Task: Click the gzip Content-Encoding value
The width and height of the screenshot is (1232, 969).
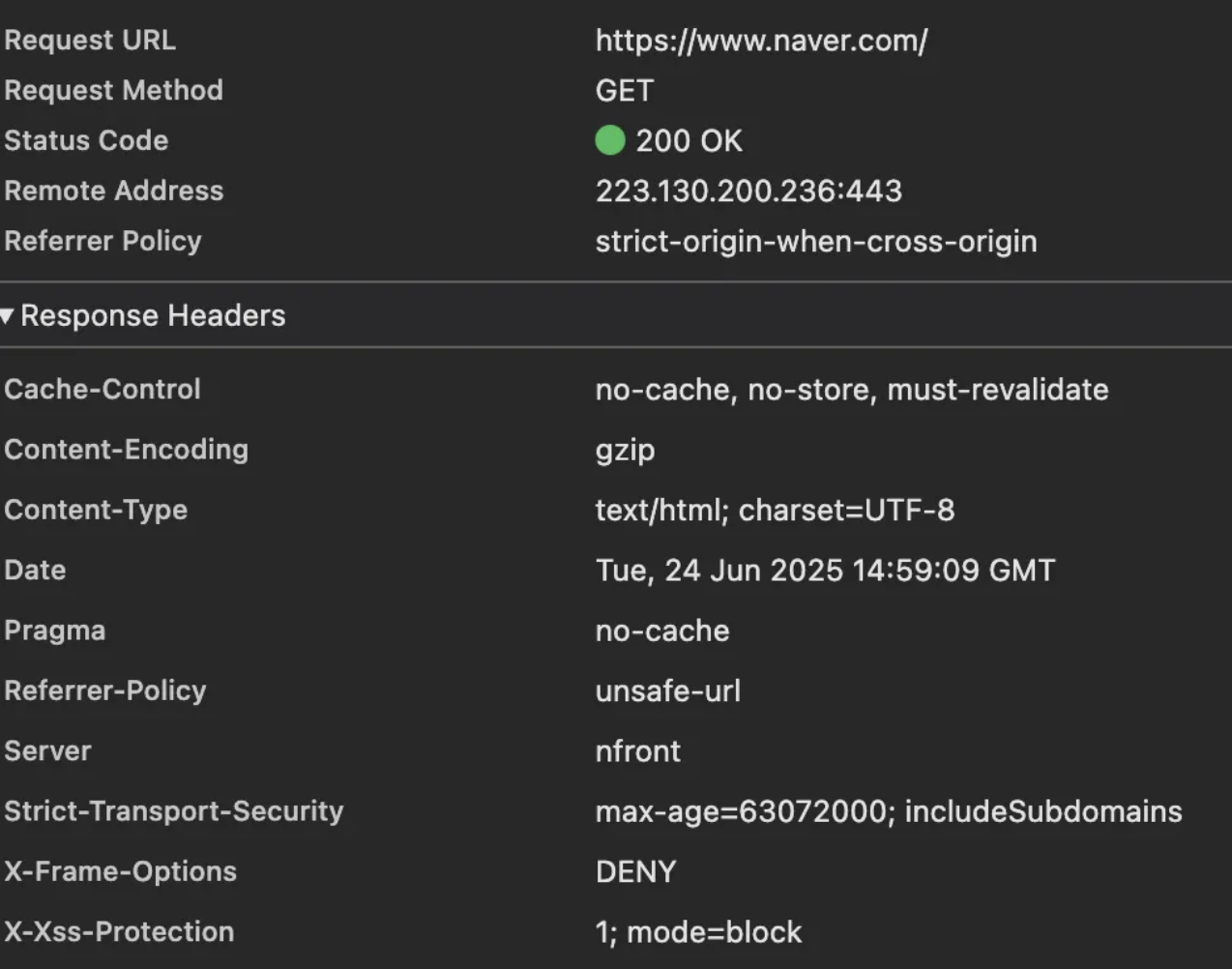Action: 625,451
